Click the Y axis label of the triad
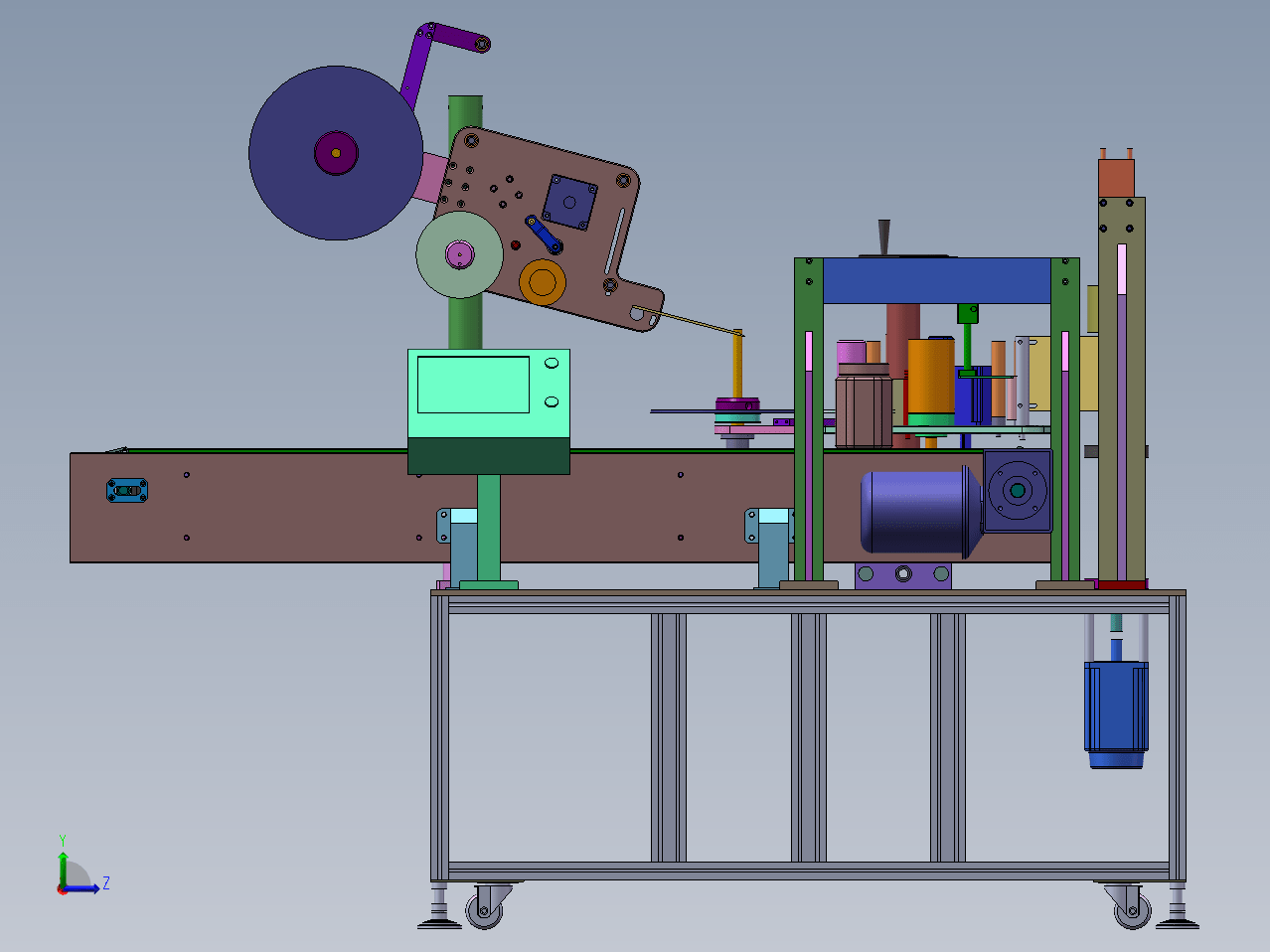Image resolution: width=1270 pixels, height=952 pixels. point(63,841)
